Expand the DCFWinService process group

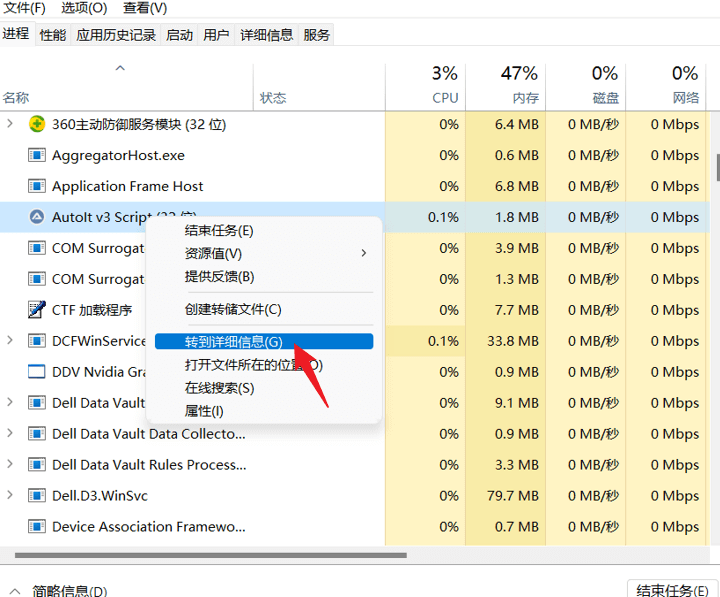10,341
